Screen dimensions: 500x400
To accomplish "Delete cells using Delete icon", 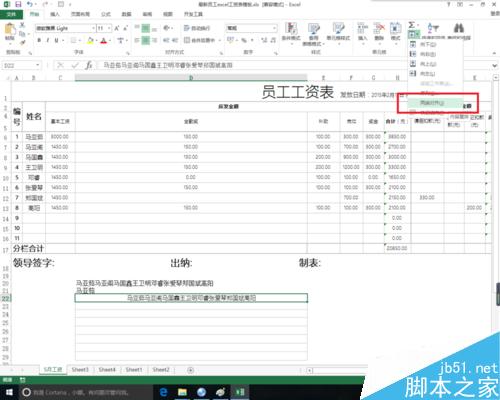I will 379,33.
